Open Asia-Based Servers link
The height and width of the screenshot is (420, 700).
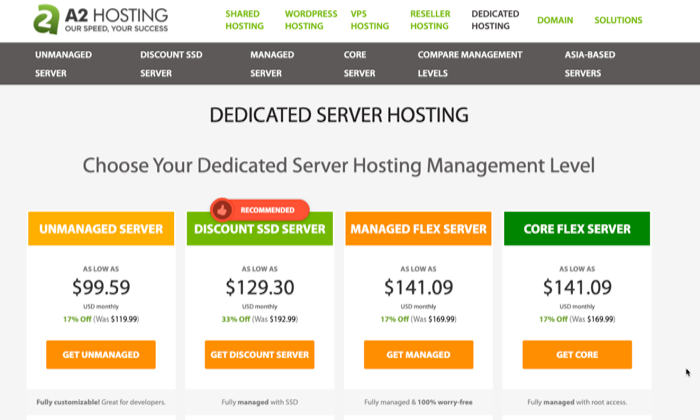[590, 64]
